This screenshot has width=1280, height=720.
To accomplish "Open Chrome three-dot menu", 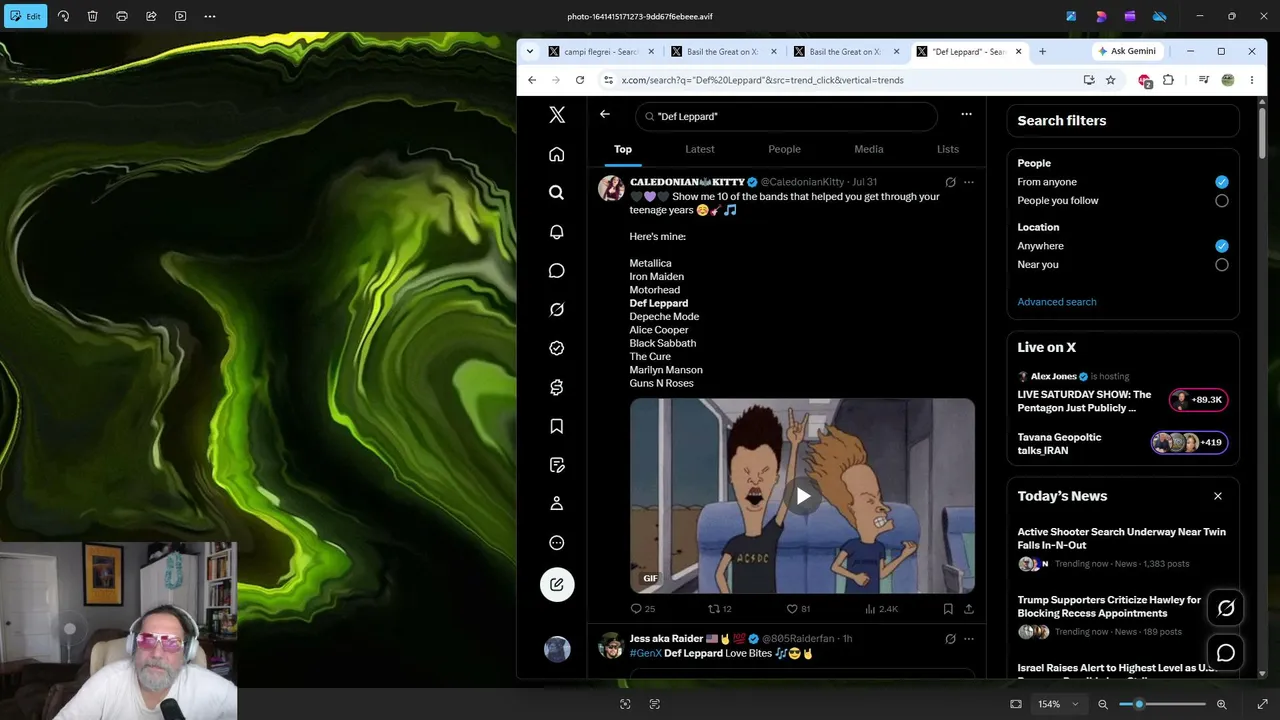I will click(1251, 80).
